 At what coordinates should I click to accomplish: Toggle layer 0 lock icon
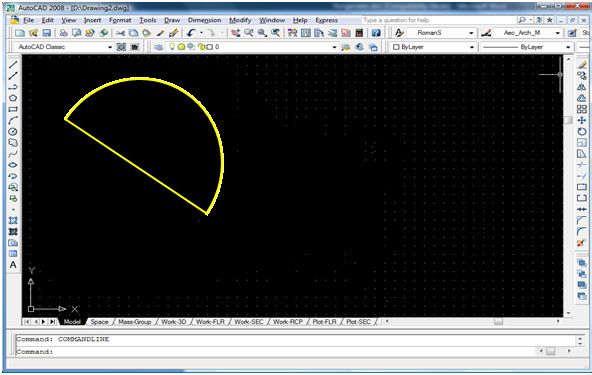point(201,47)
